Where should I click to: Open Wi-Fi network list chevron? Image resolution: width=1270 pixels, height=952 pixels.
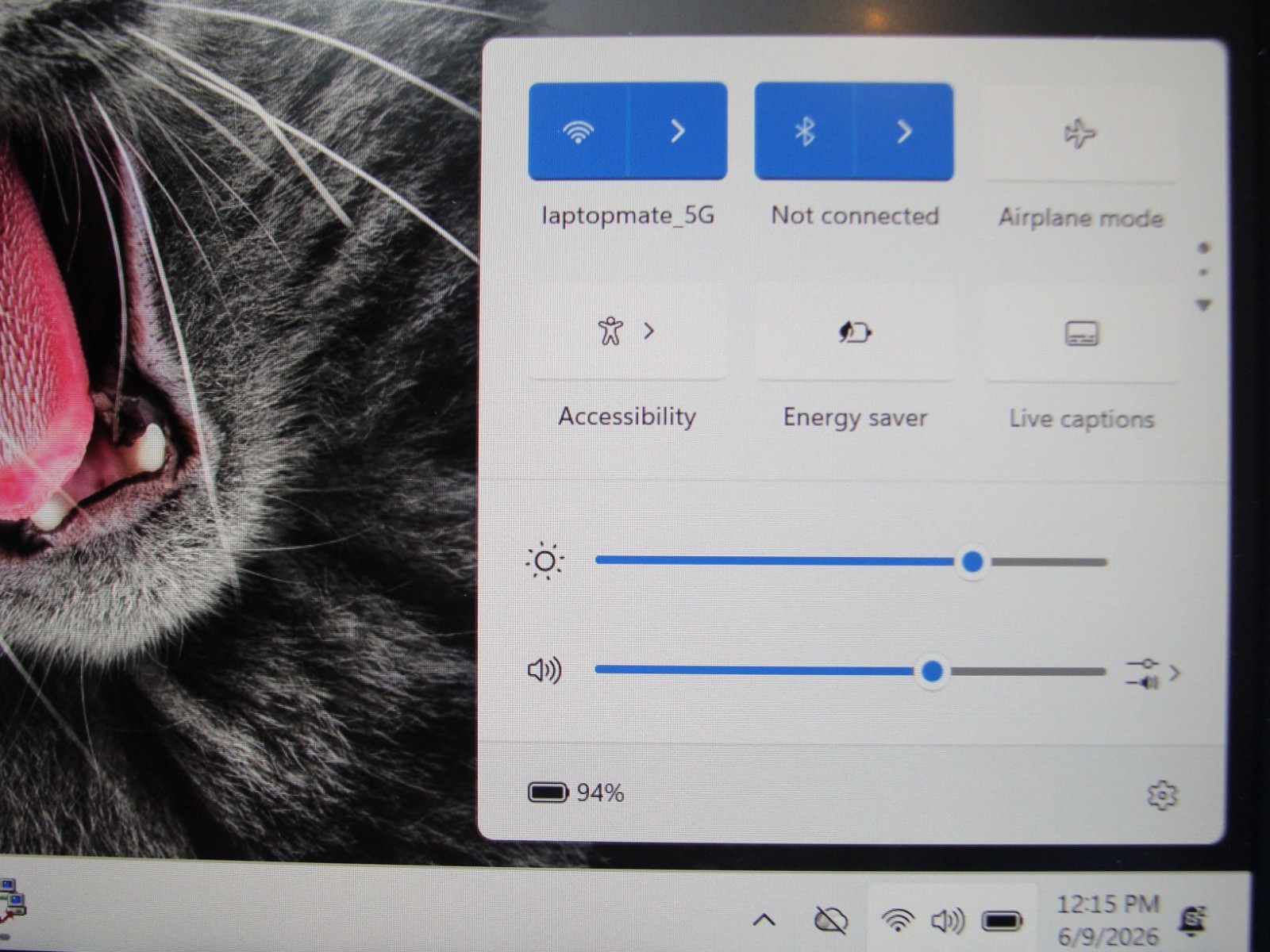click(x=678, y=131)
